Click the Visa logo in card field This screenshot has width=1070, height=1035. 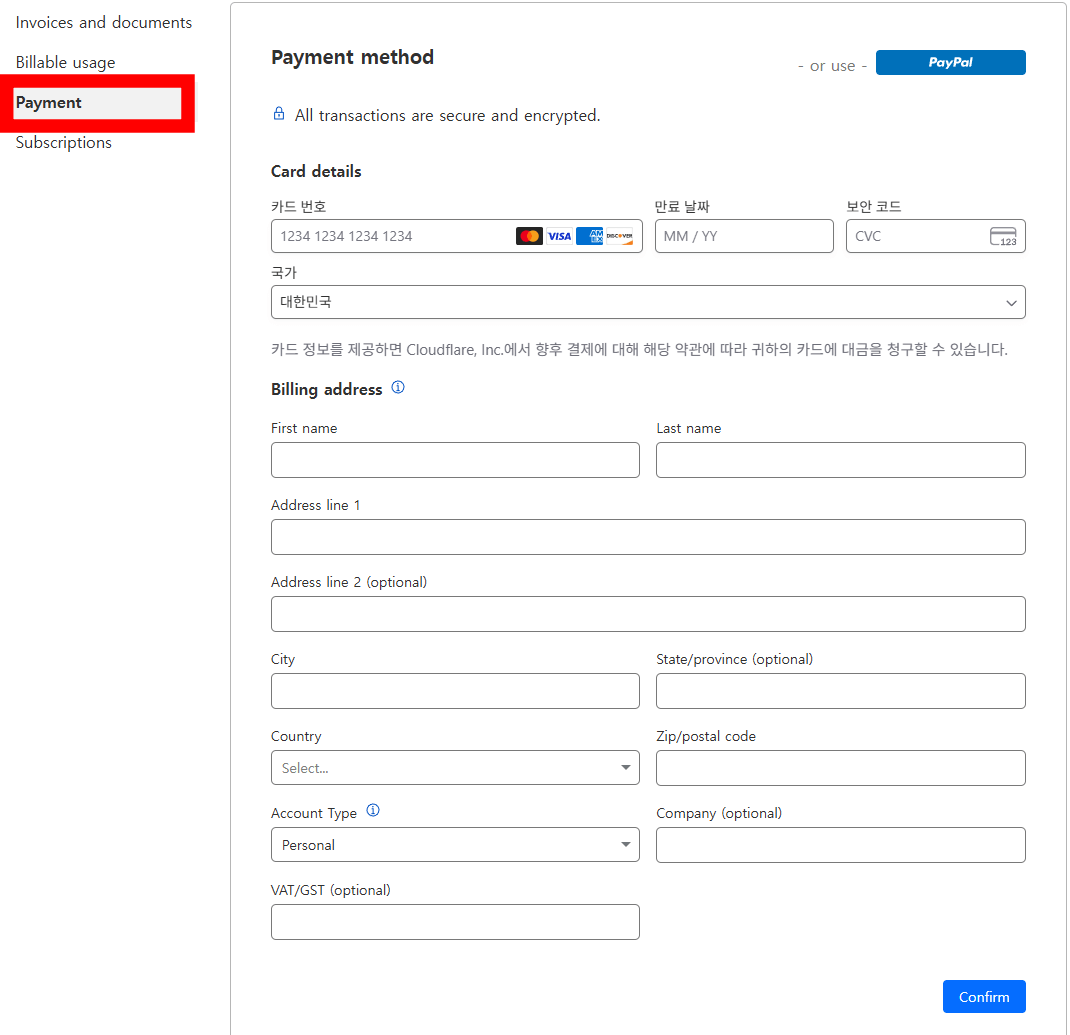[560, 236]
